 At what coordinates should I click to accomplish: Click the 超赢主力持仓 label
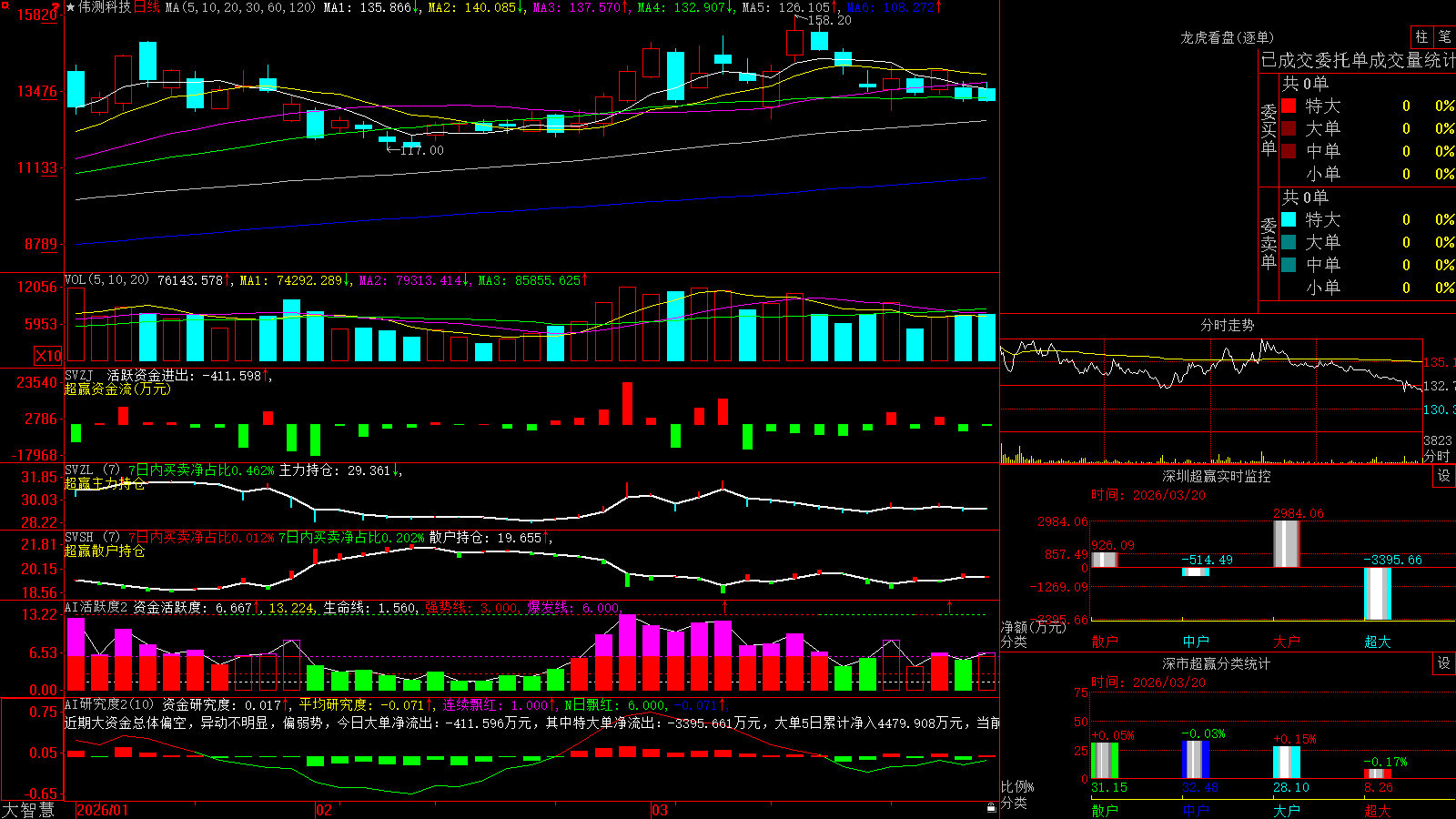click(105, 484)
